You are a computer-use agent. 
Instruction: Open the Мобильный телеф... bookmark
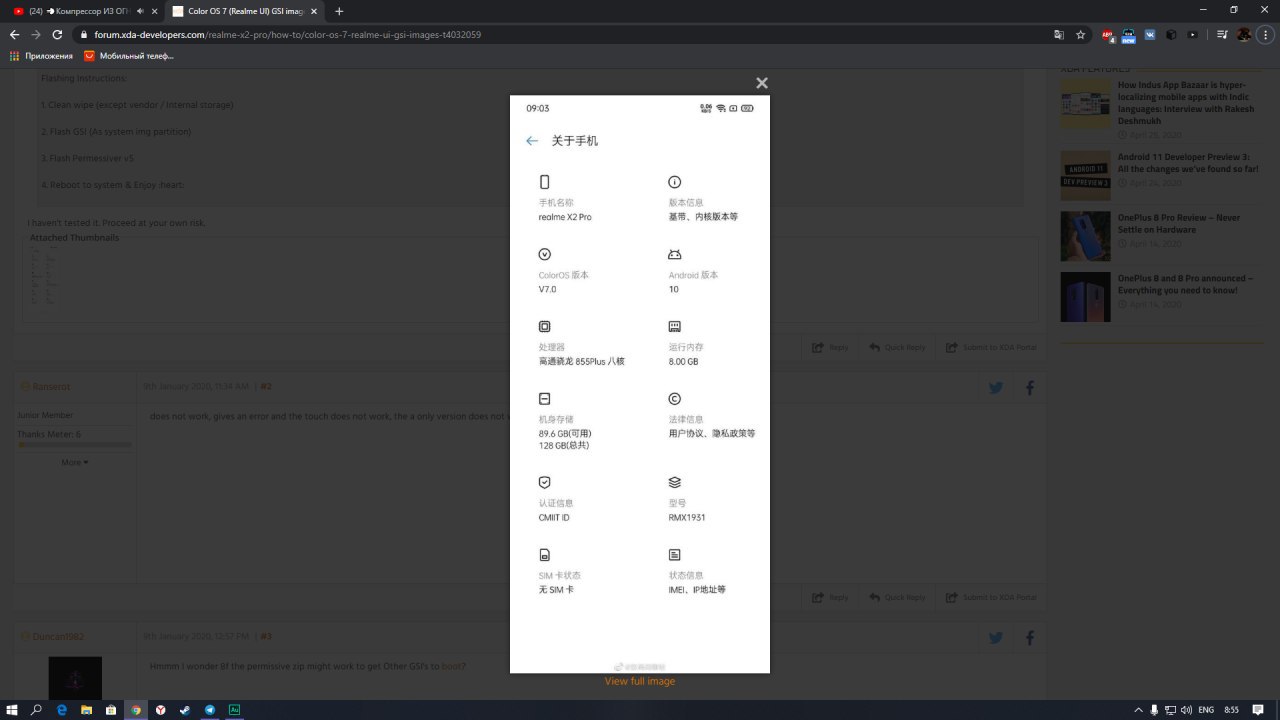[x=129, y=56]
